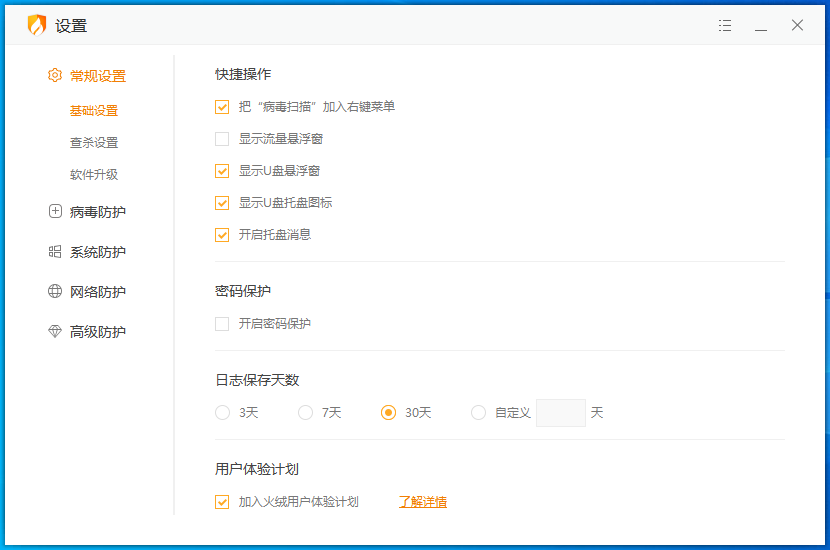The image size is (830, 550).
Task: Click the custom days input field
Action: [561, 413]
